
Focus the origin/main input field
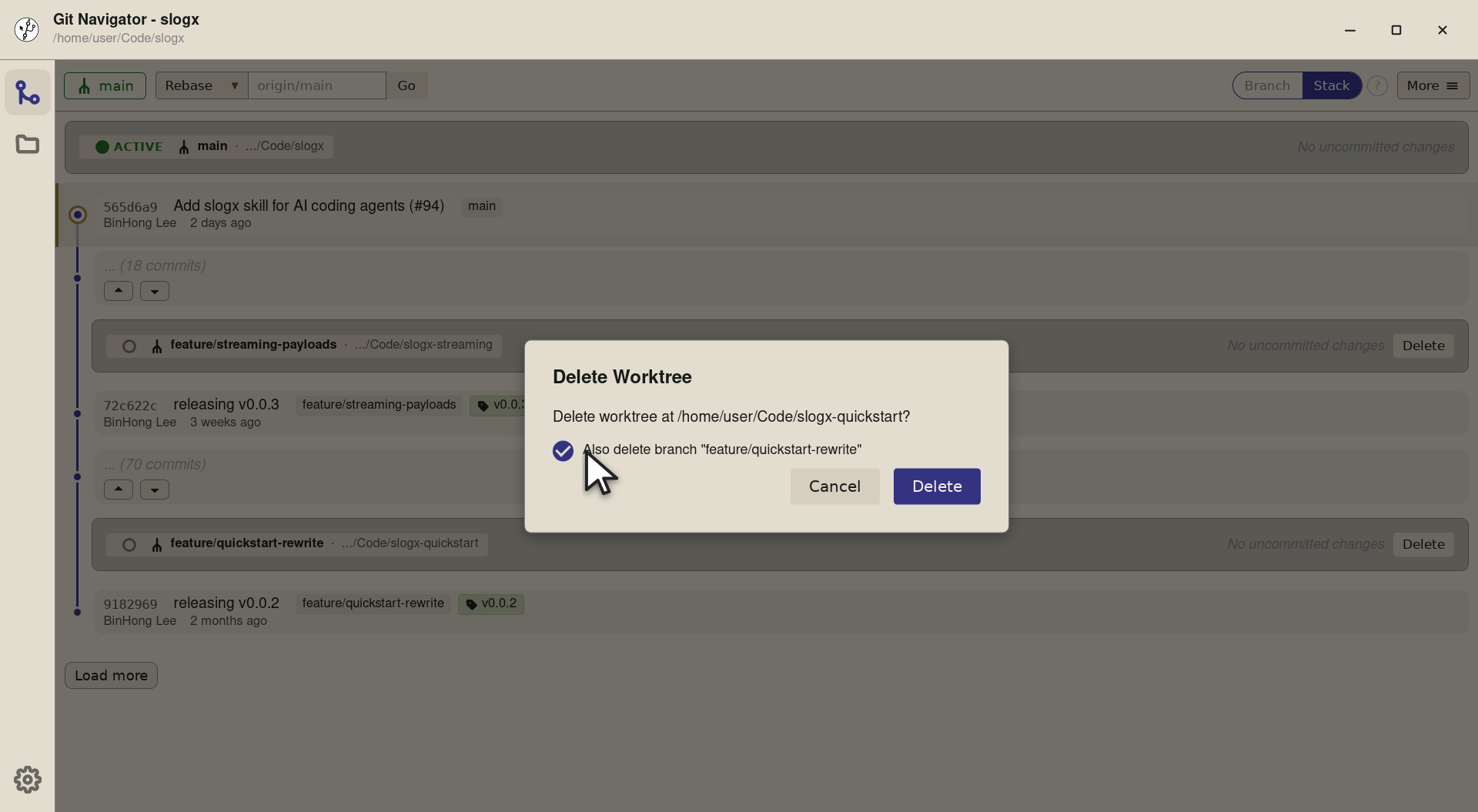[x=317, y=85]
